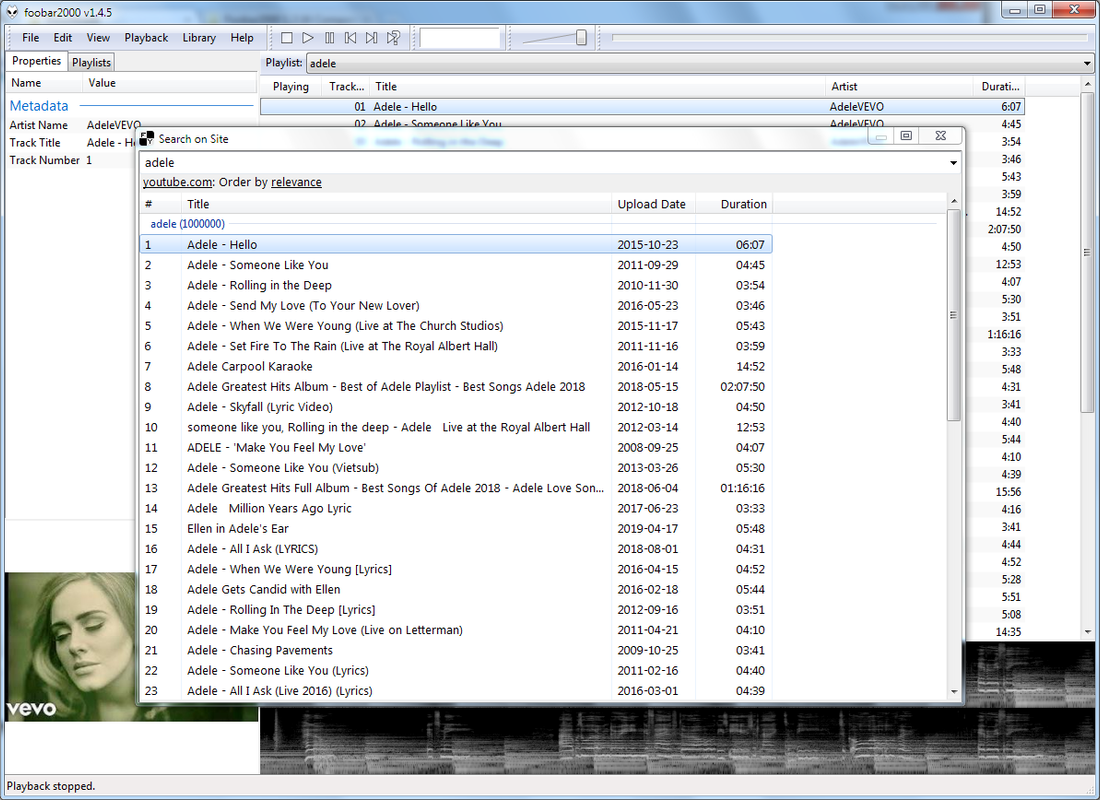Open the Edit menu
Screen dimensions: 1100x800
point(62,38)
